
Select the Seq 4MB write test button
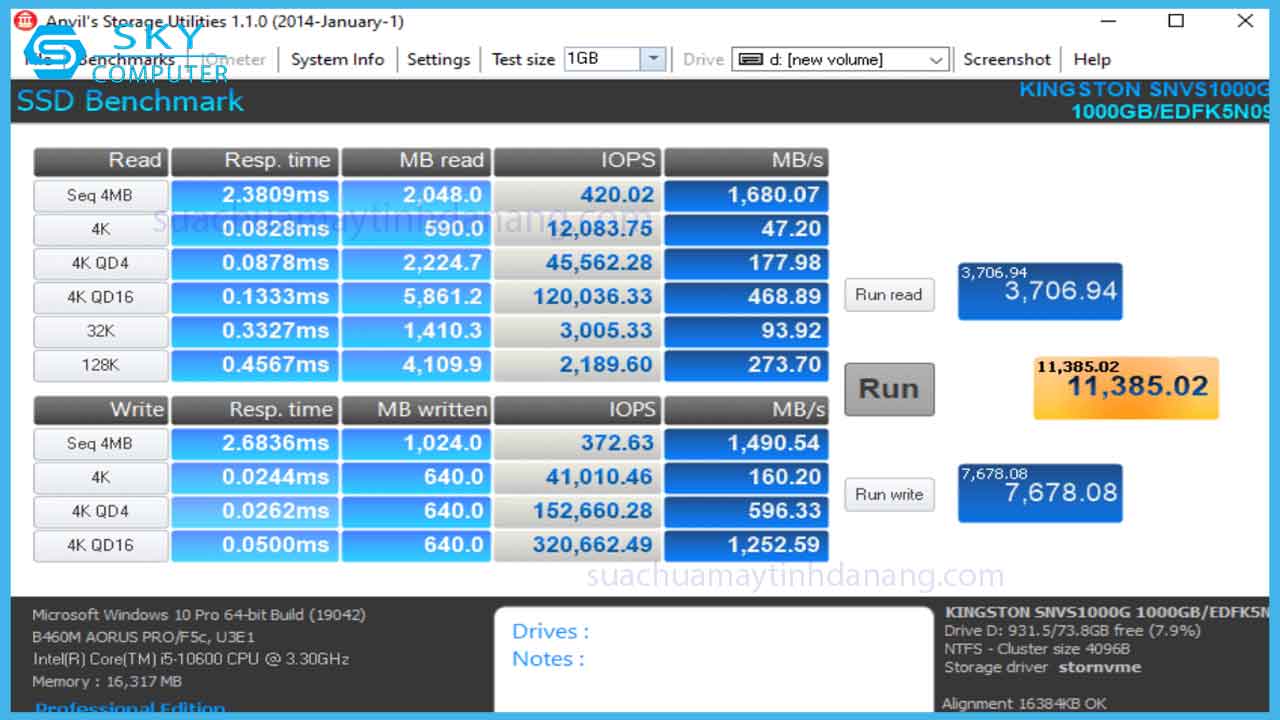click(x=100, y=444)
